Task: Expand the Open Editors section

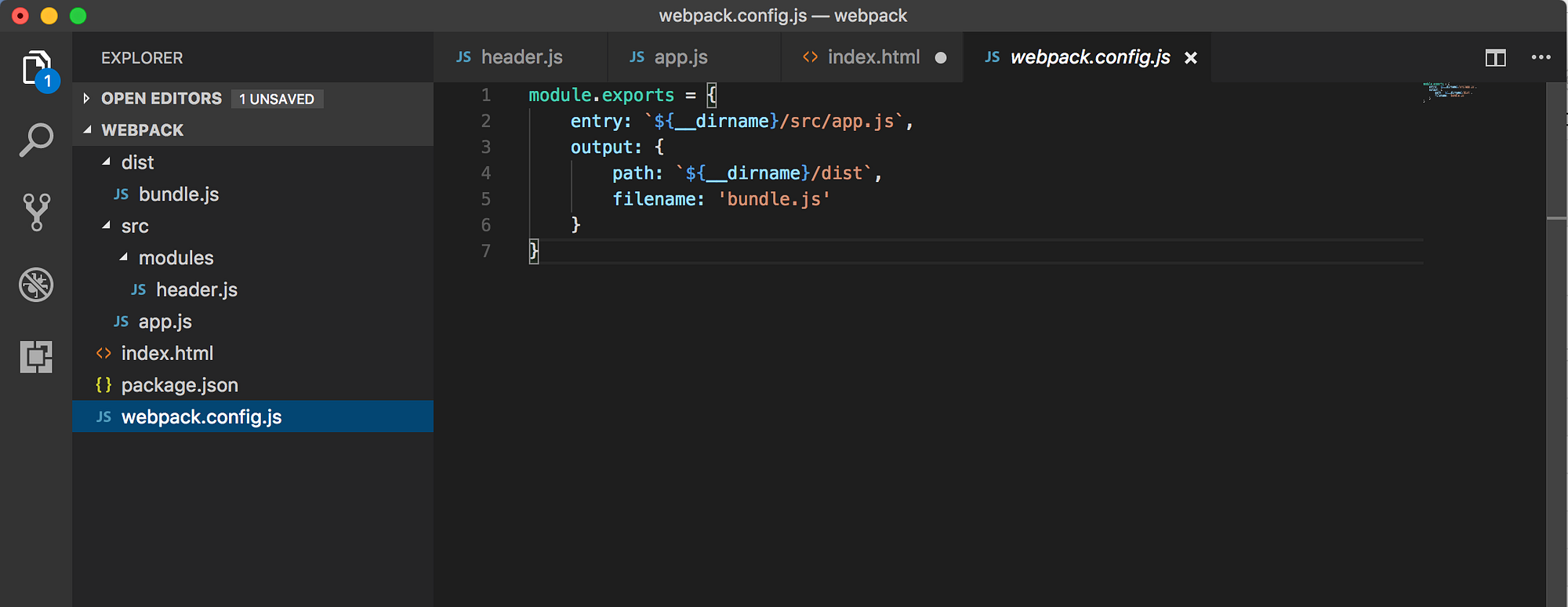Action: pyautogui.click(x=86, y=99)
